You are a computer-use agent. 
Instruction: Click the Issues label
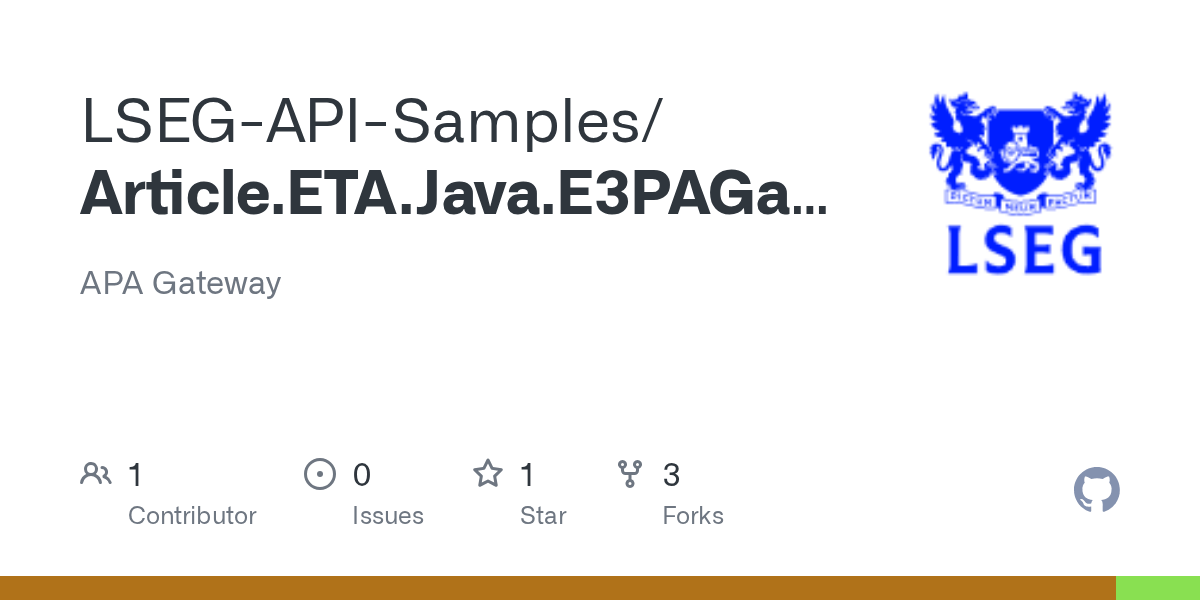click(388, 516)
